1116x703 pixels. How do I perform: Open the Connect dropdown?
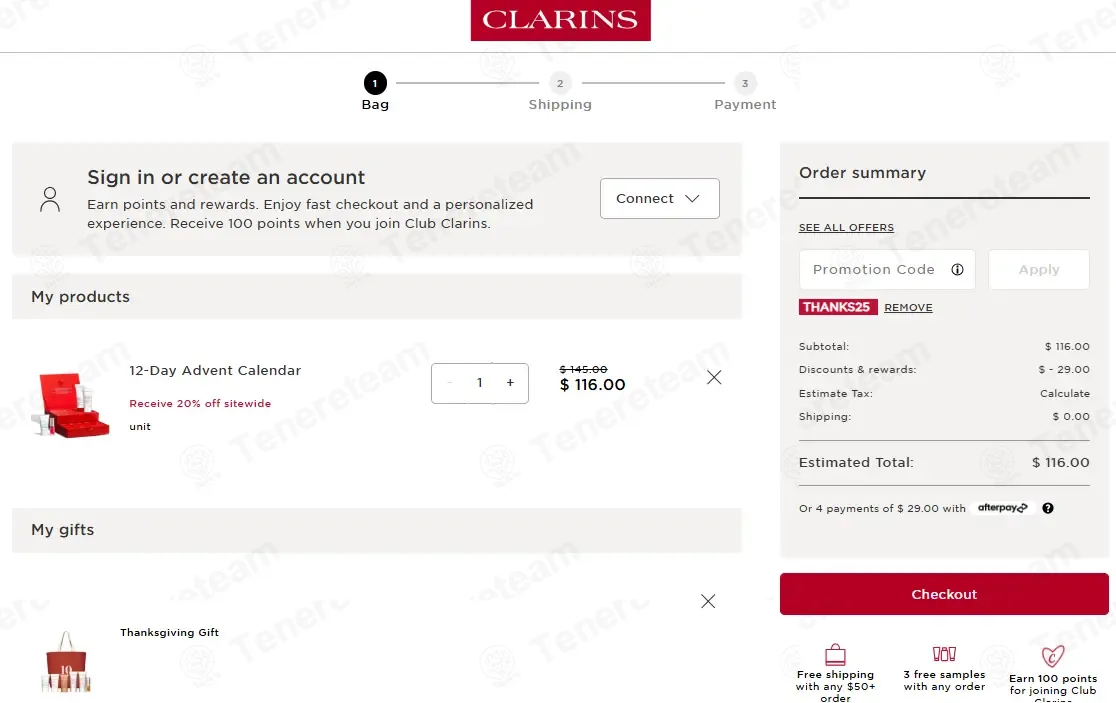[659, 198]
